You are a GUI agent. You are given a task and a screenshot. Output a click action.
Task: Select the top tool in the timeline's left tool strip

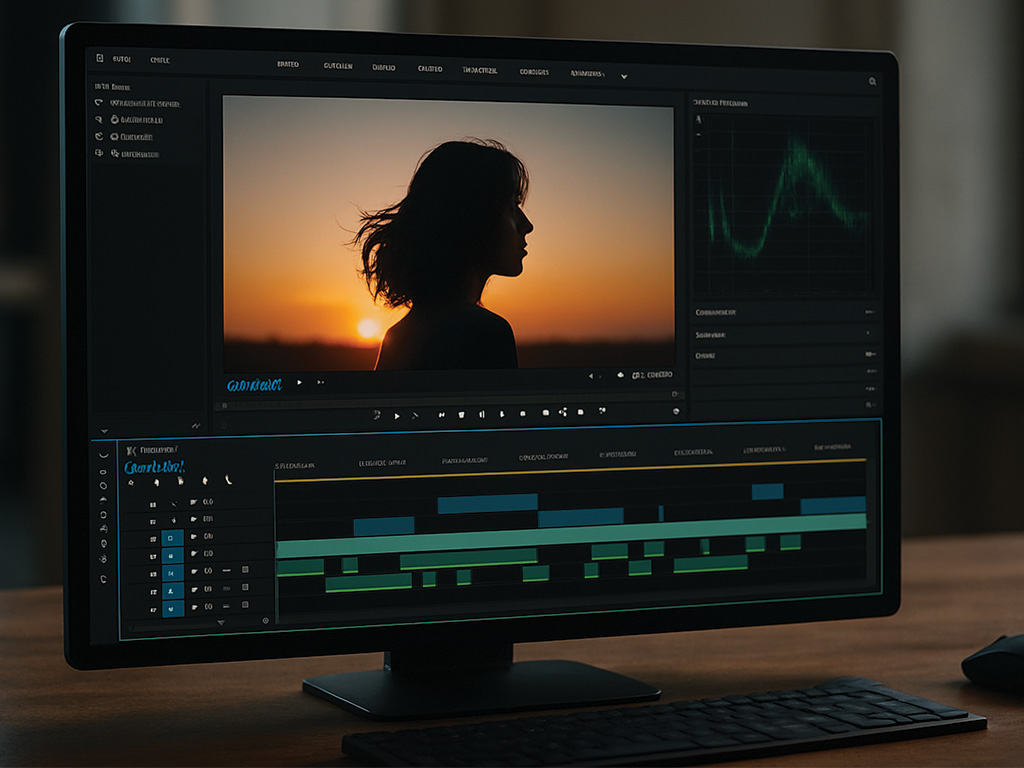click(103, 454)
